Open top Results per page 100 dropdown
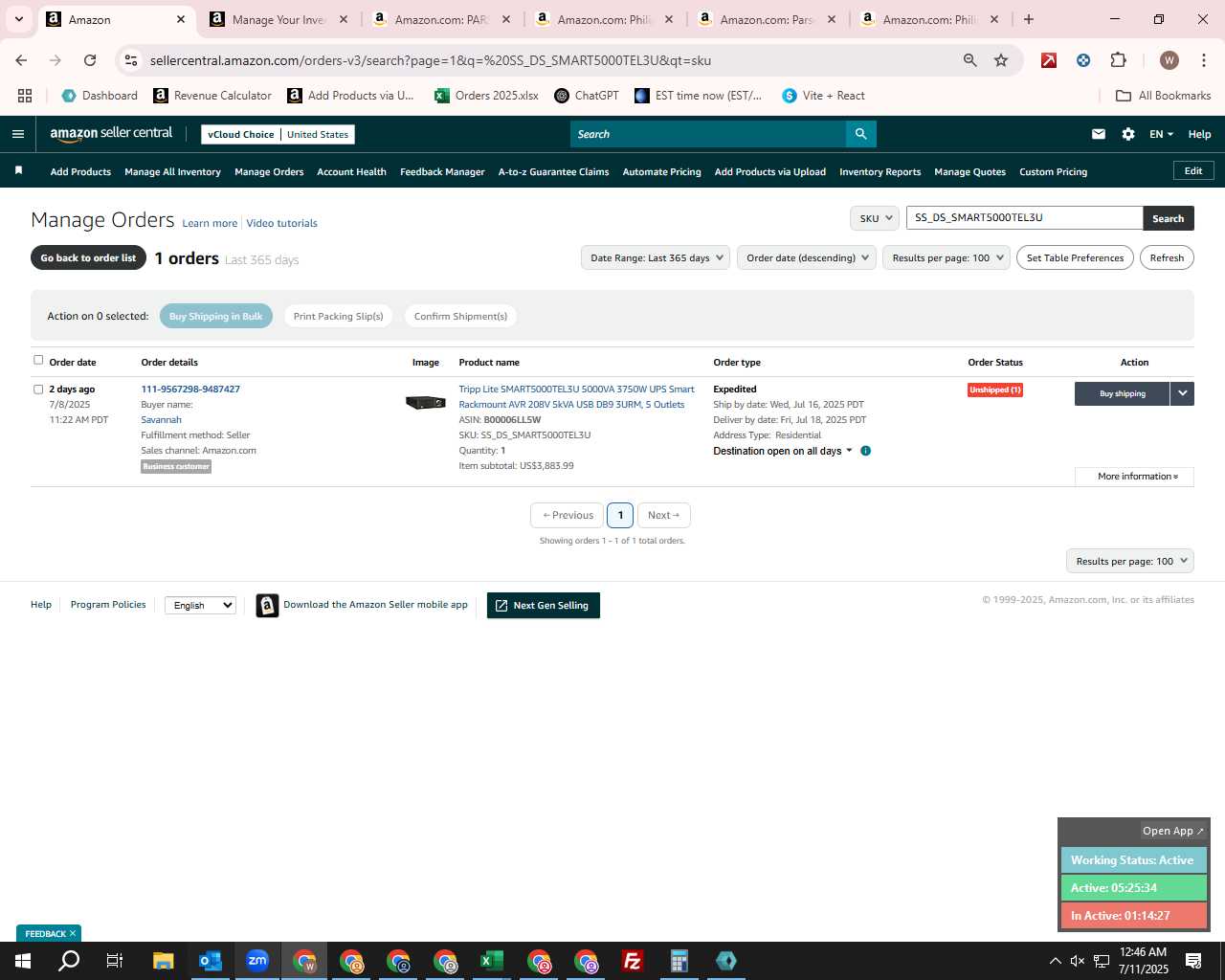 coord(947,257)
